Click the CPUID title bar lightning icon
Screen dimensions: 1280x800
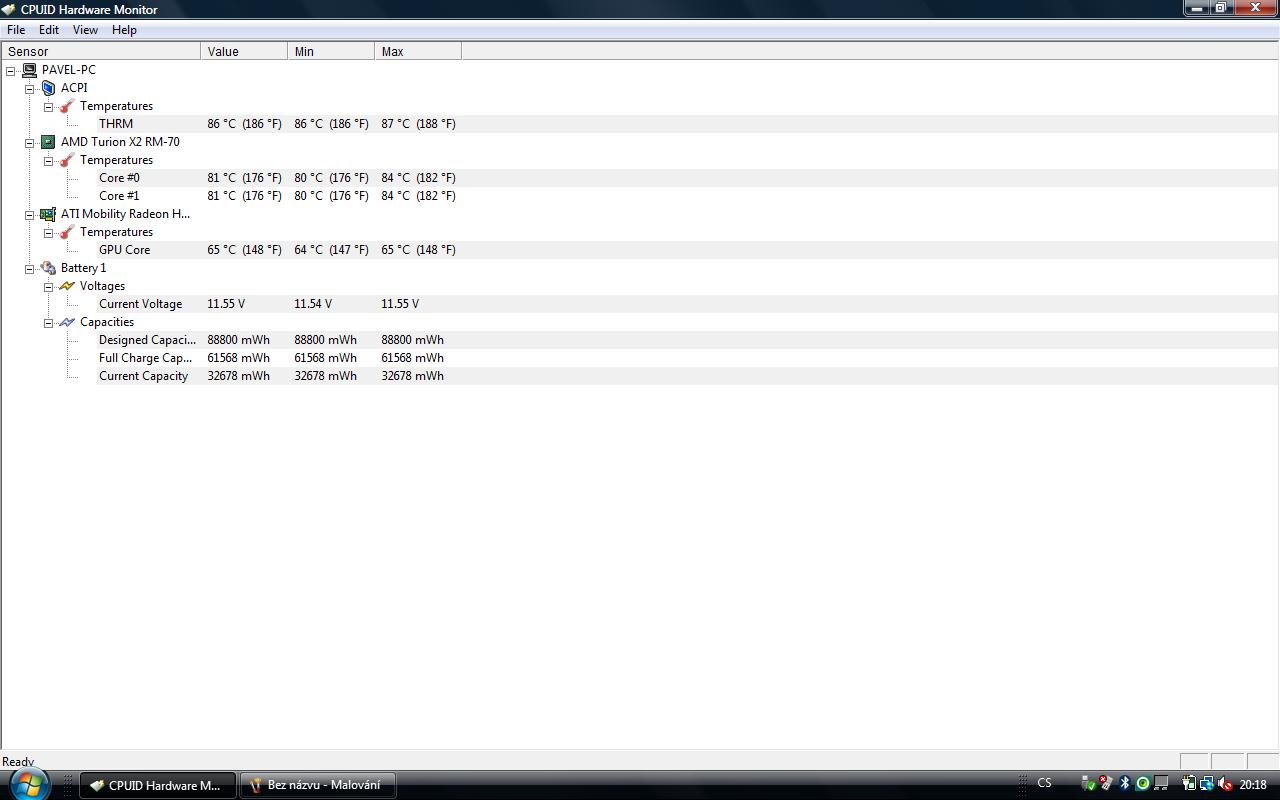[9, 9]
